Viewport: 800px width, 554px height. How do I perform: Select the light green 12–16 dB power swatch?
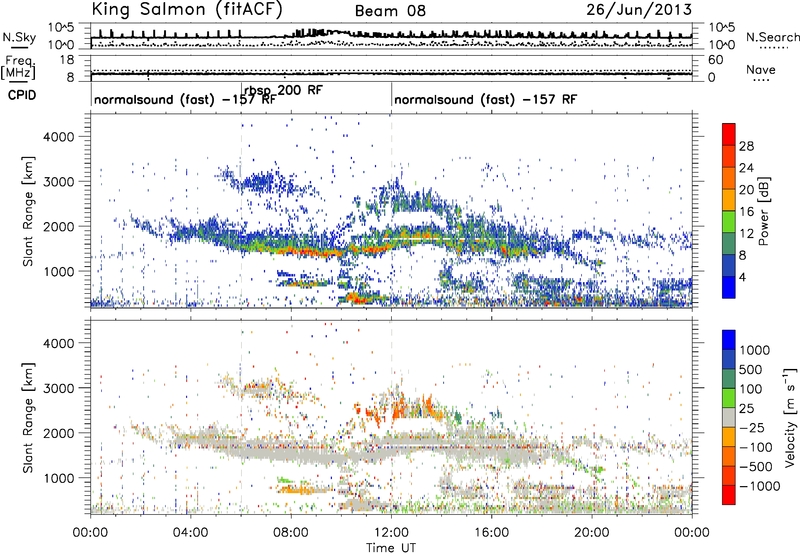[729, 222]
